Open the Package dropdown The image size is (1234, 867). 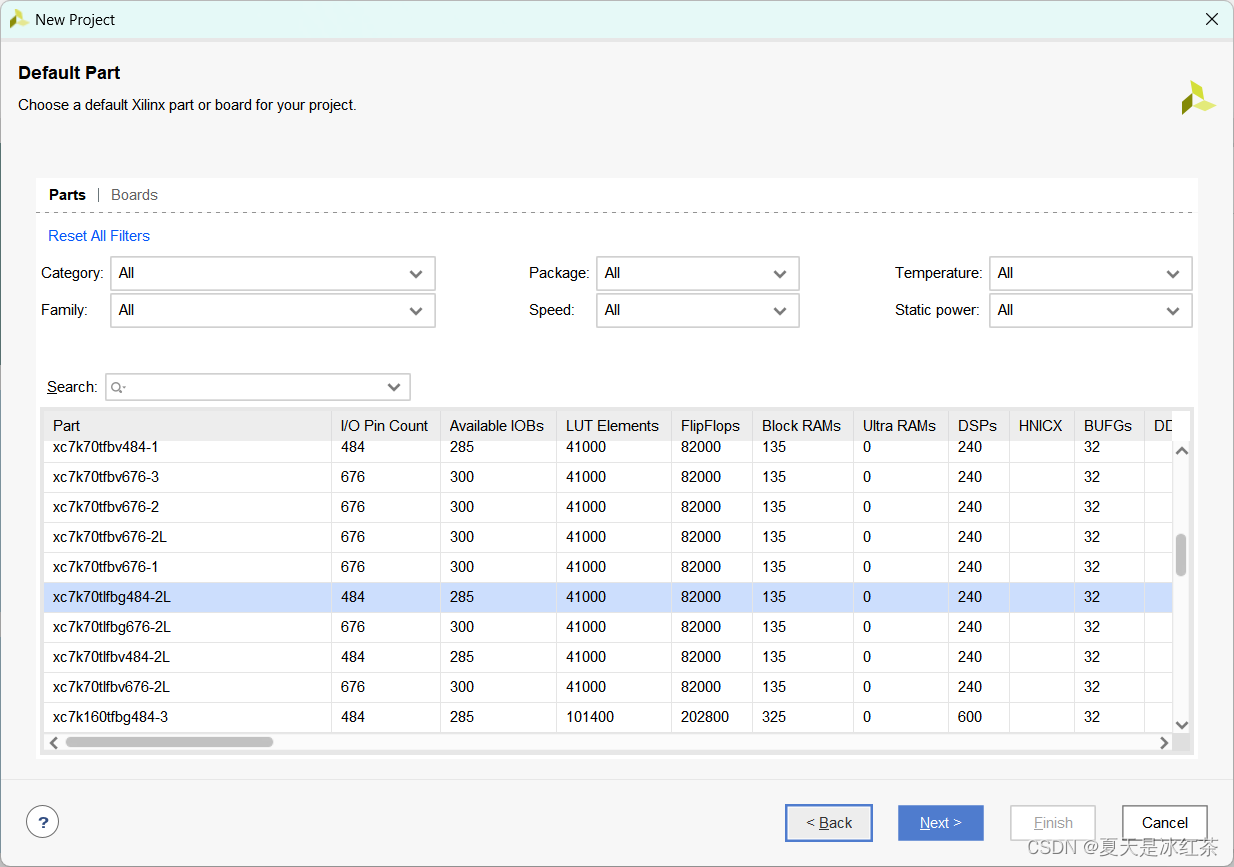[x=697, y=273]
